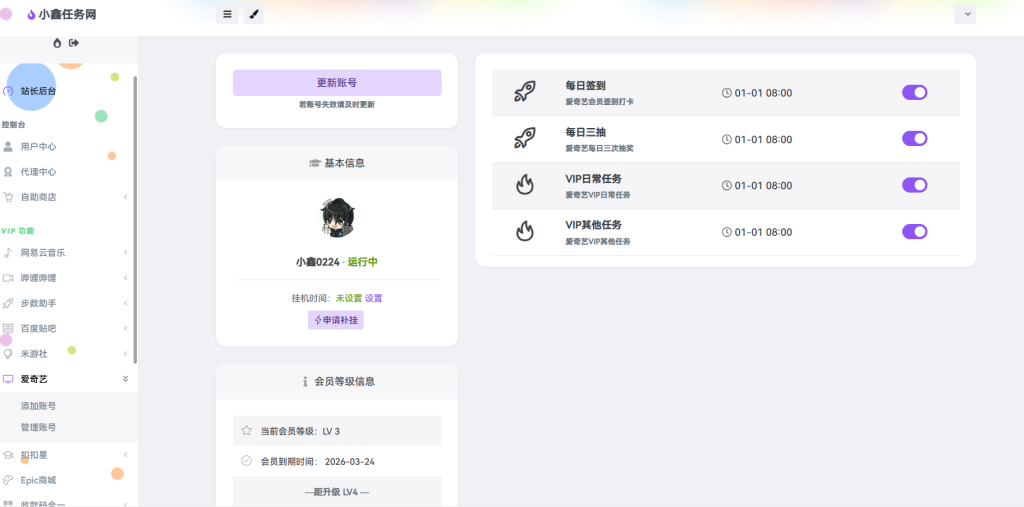This screenshot has height=507, width=1024.
Task: Select 添加账号 under 爱奇艺
Action: tap(38, 406)
